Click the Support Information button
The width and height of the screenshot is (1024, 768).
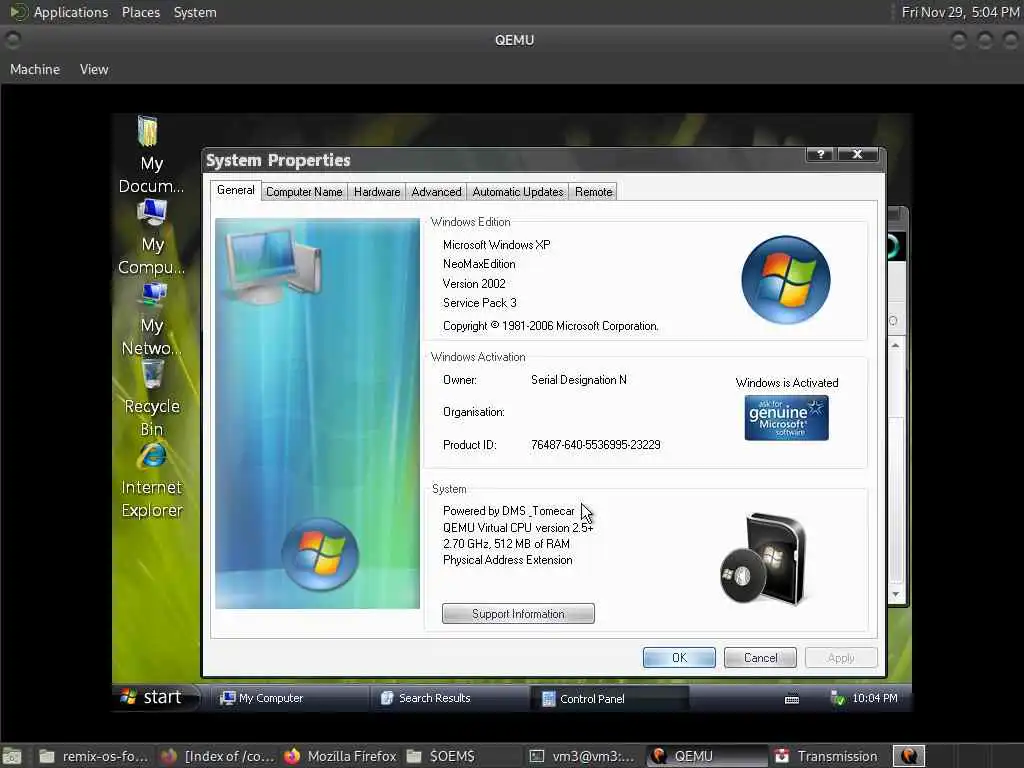[518, 614]
